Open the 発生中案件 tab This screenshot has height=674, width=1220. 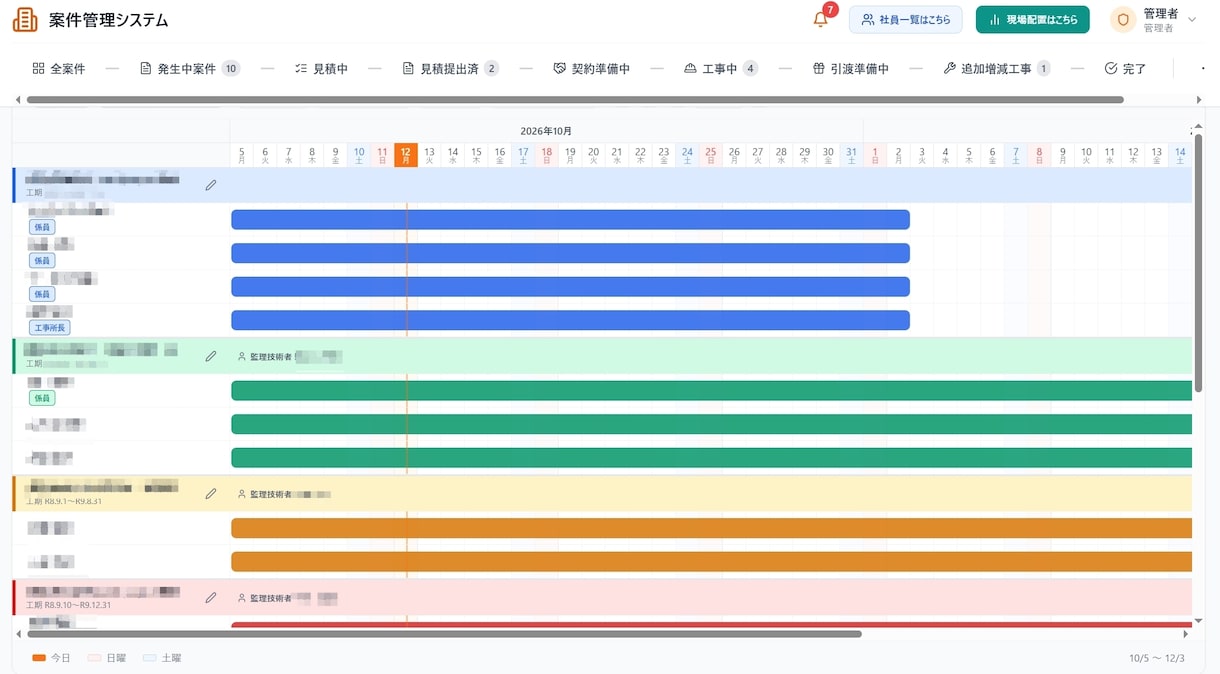pos(190,69)
